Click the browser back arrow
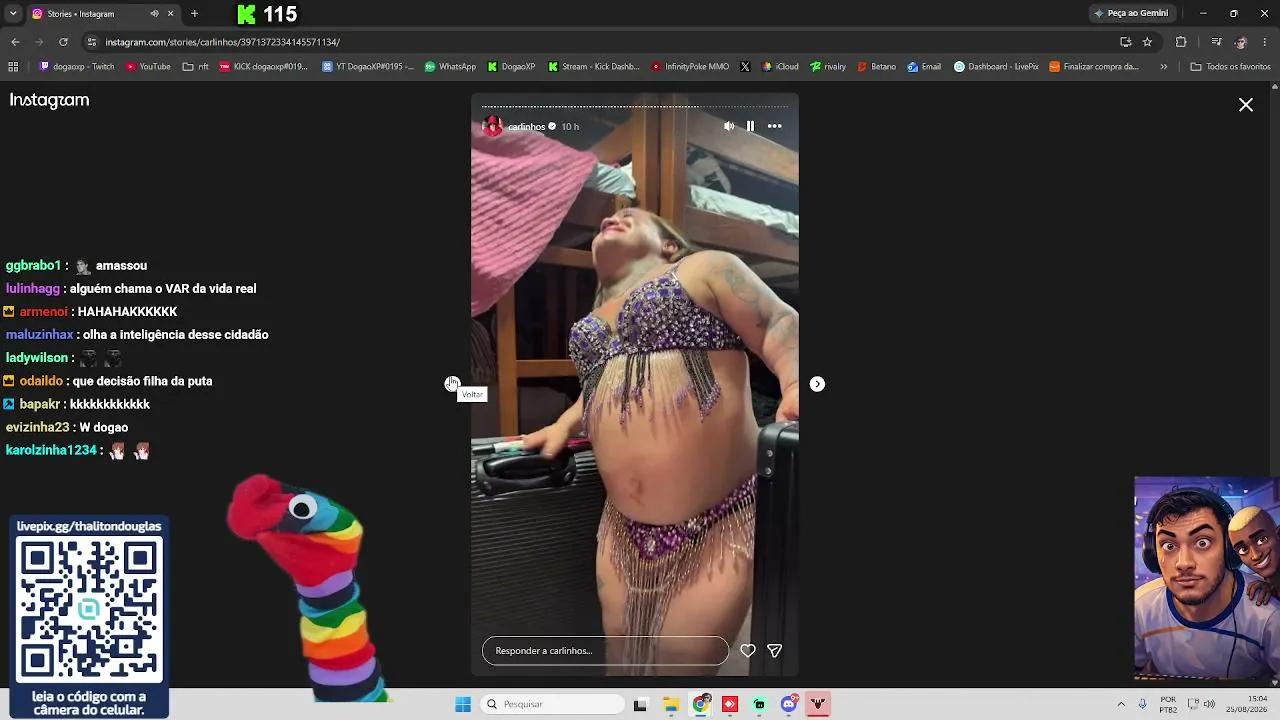The height and width of the screenshot is (720, 1280). click(x=15, y=42)
